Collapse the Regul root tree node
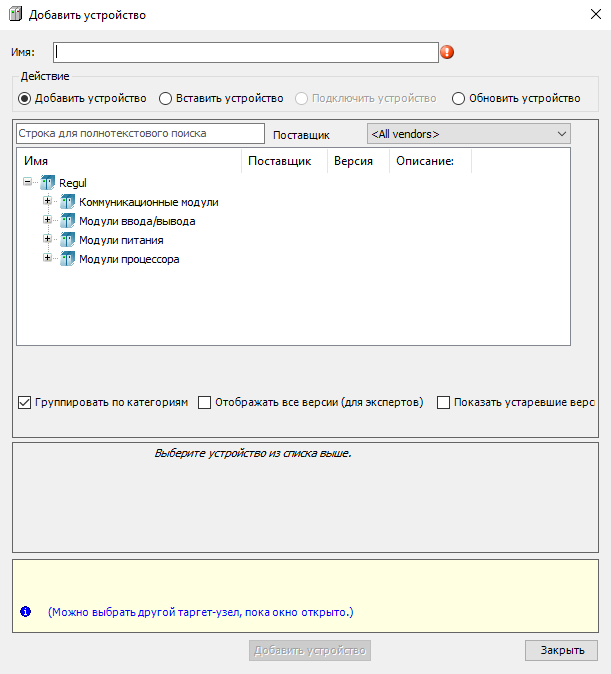The height and width of the screenshot is (674, 611). tap(27, 183)
